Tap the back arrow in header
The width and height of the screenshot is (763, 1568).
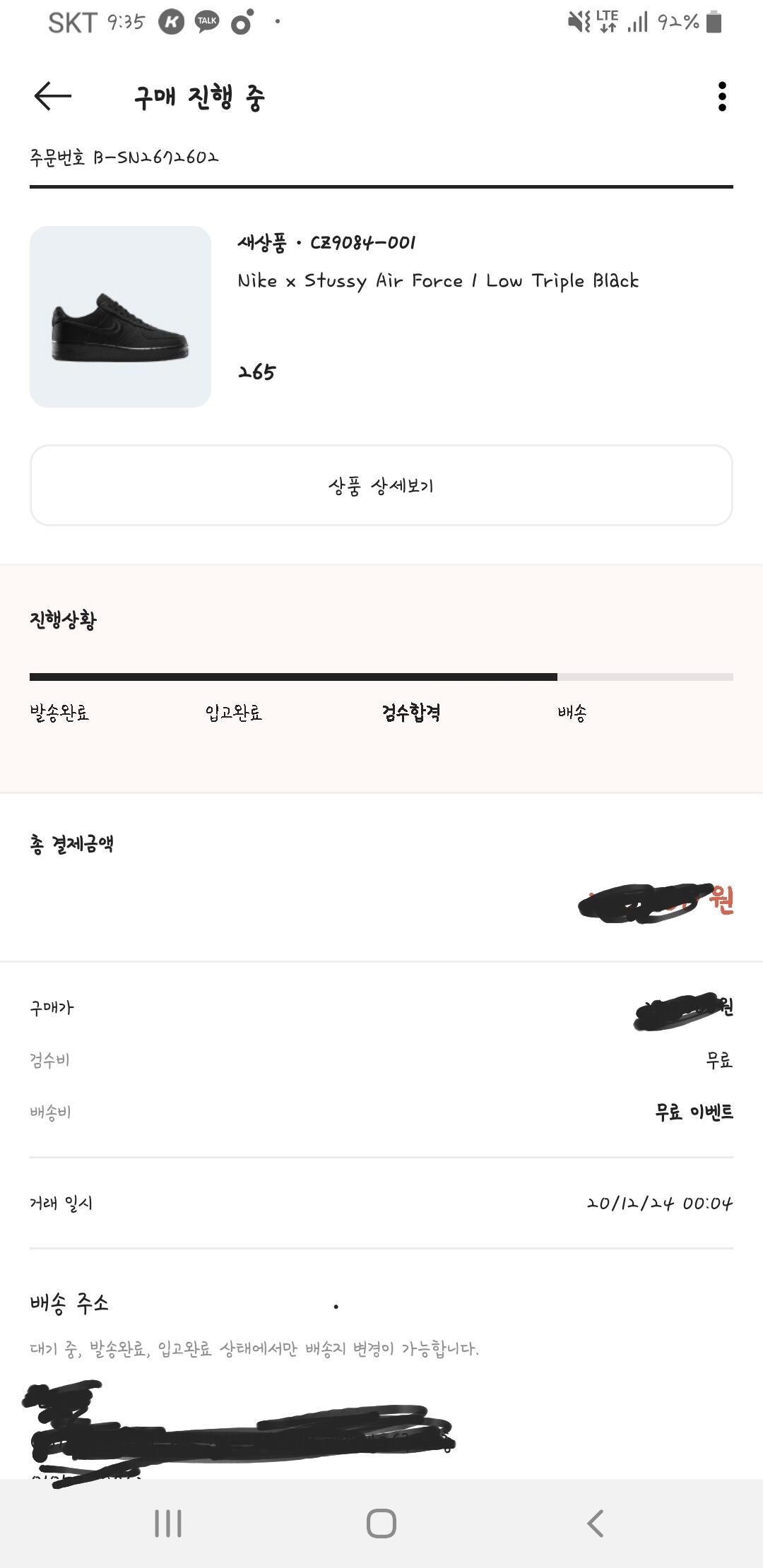pos(53,96)
